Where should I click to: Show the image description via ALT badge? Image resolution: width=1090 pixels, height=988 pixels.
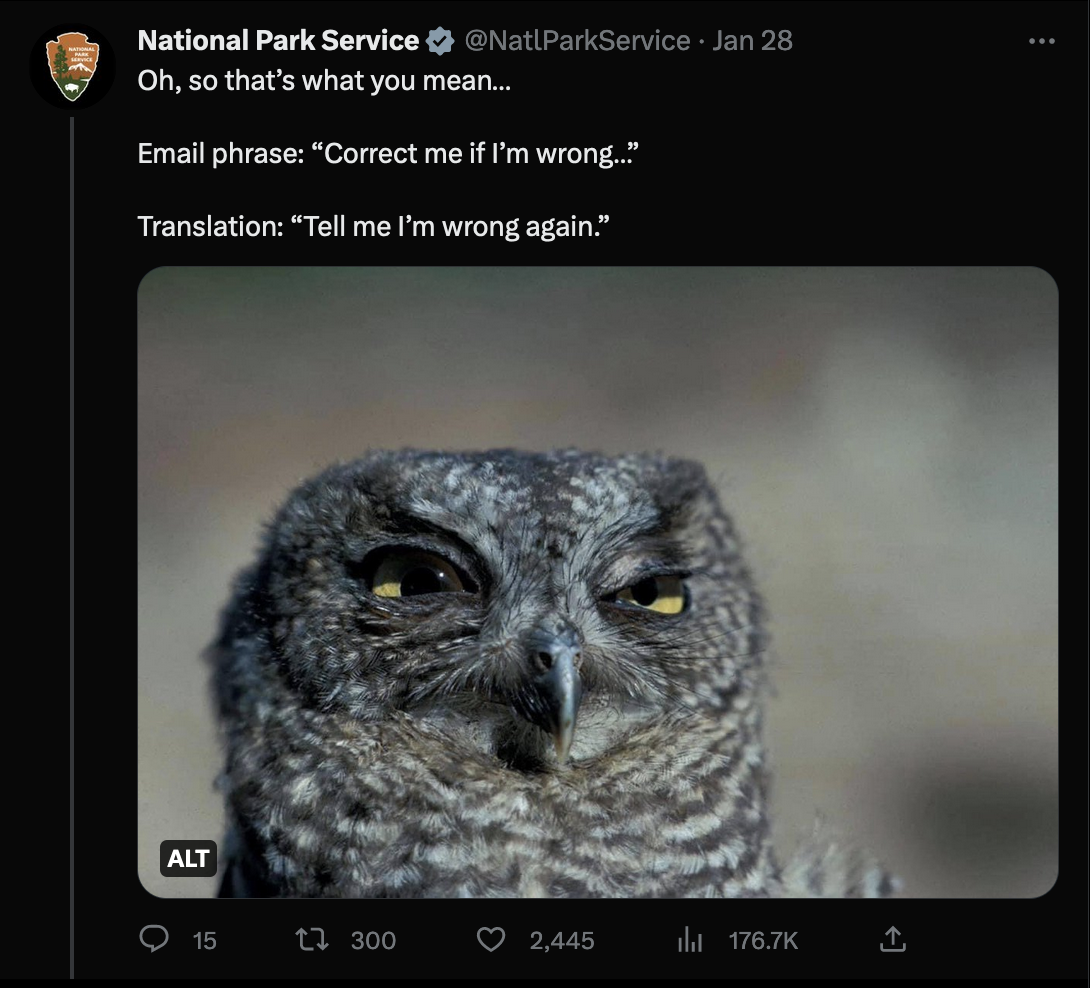click(188, 858)
